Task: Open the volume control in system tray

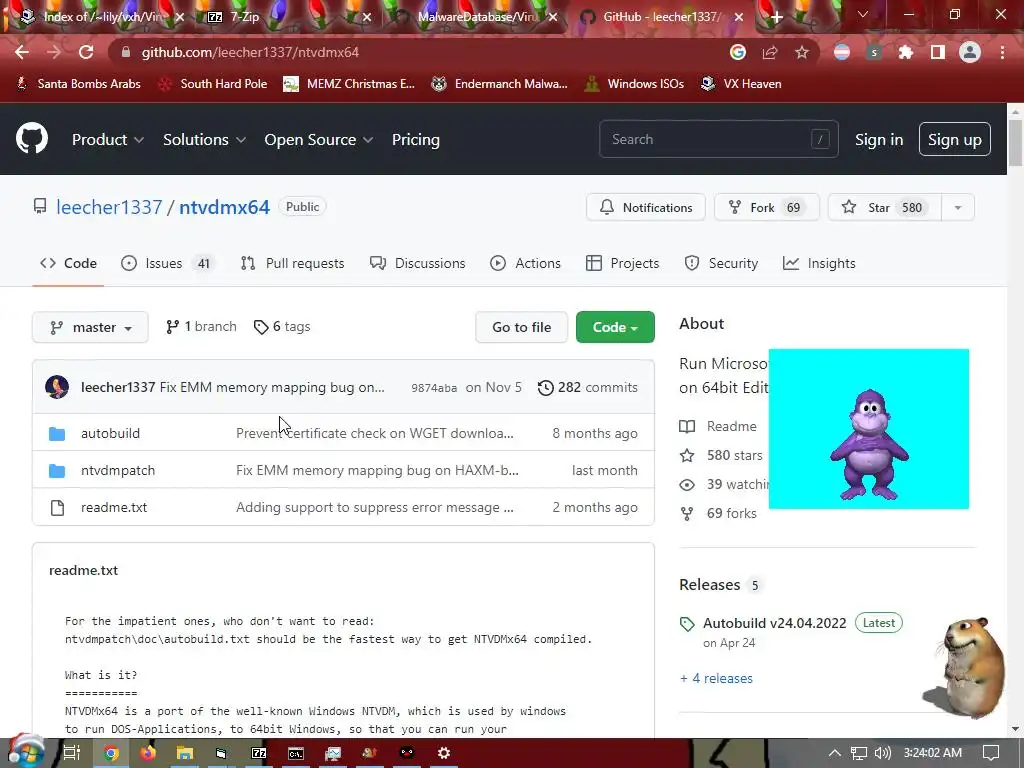Action: pyautogui.click(x=883, y=753)
